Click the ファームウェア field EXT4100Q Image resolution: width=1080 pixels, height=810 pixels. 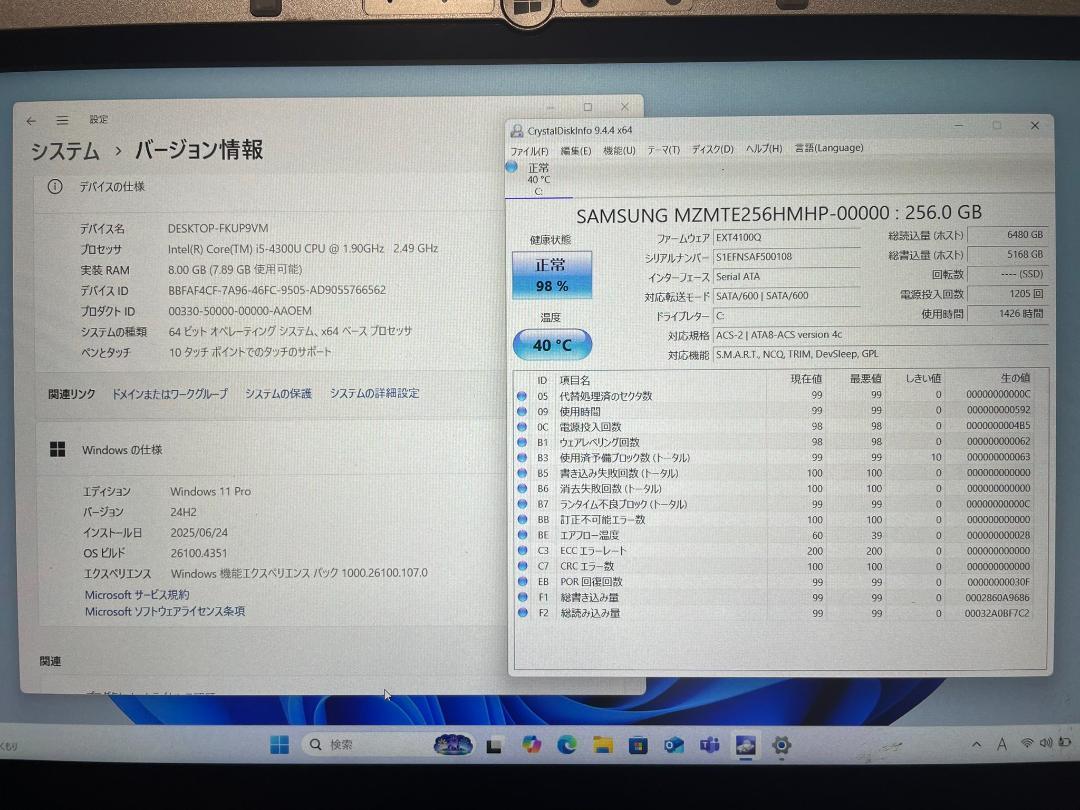(x=787, y=238)
